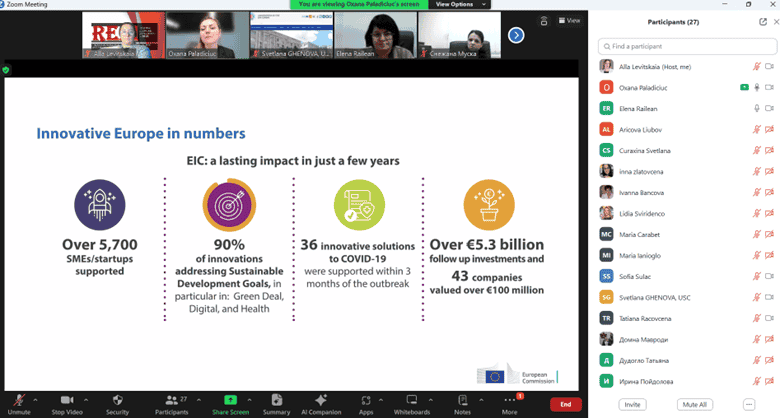Expand options arrow next to Notes
780x418 pixels.
481,400
